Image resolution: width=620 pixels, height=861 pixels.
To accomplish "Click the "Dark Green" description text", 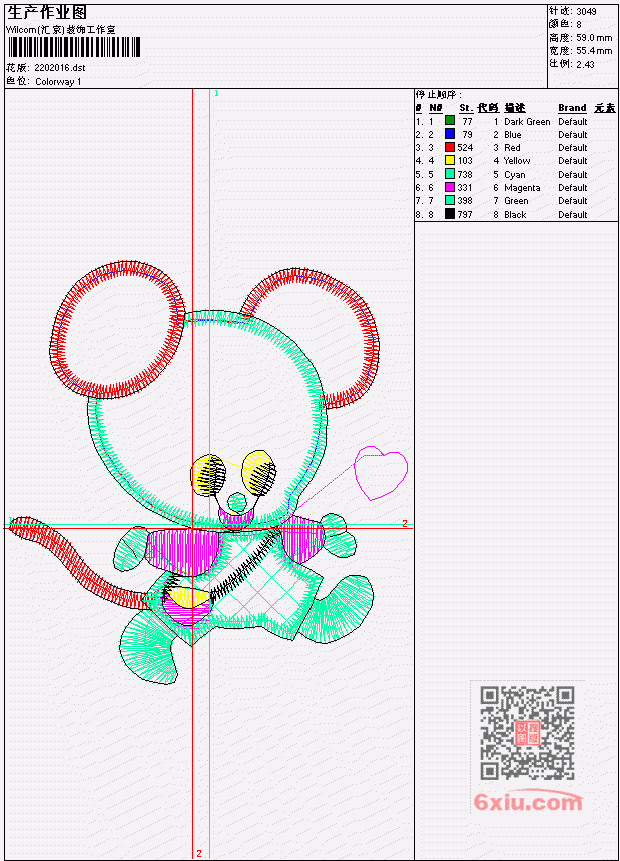I will tap(527, 121).
